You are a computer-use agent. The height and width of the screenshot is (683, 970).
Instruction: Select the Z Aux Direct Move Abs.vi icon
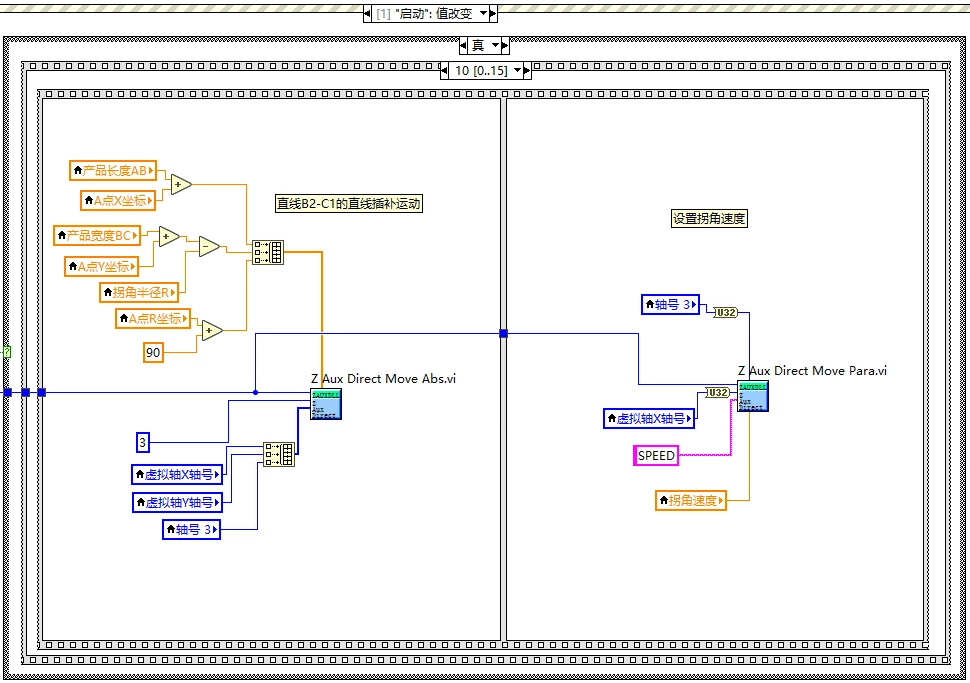coord(326,404)
